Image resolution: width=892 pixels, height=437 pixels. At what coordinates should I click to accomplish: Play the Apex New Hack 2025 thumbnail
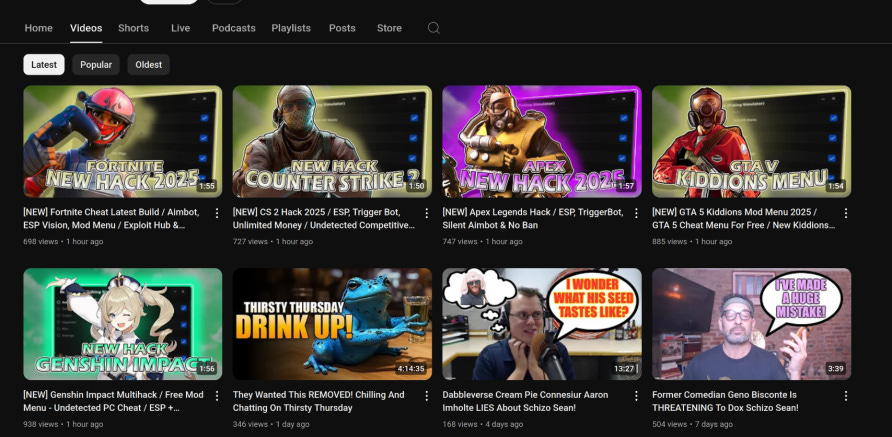click(542, 141)
